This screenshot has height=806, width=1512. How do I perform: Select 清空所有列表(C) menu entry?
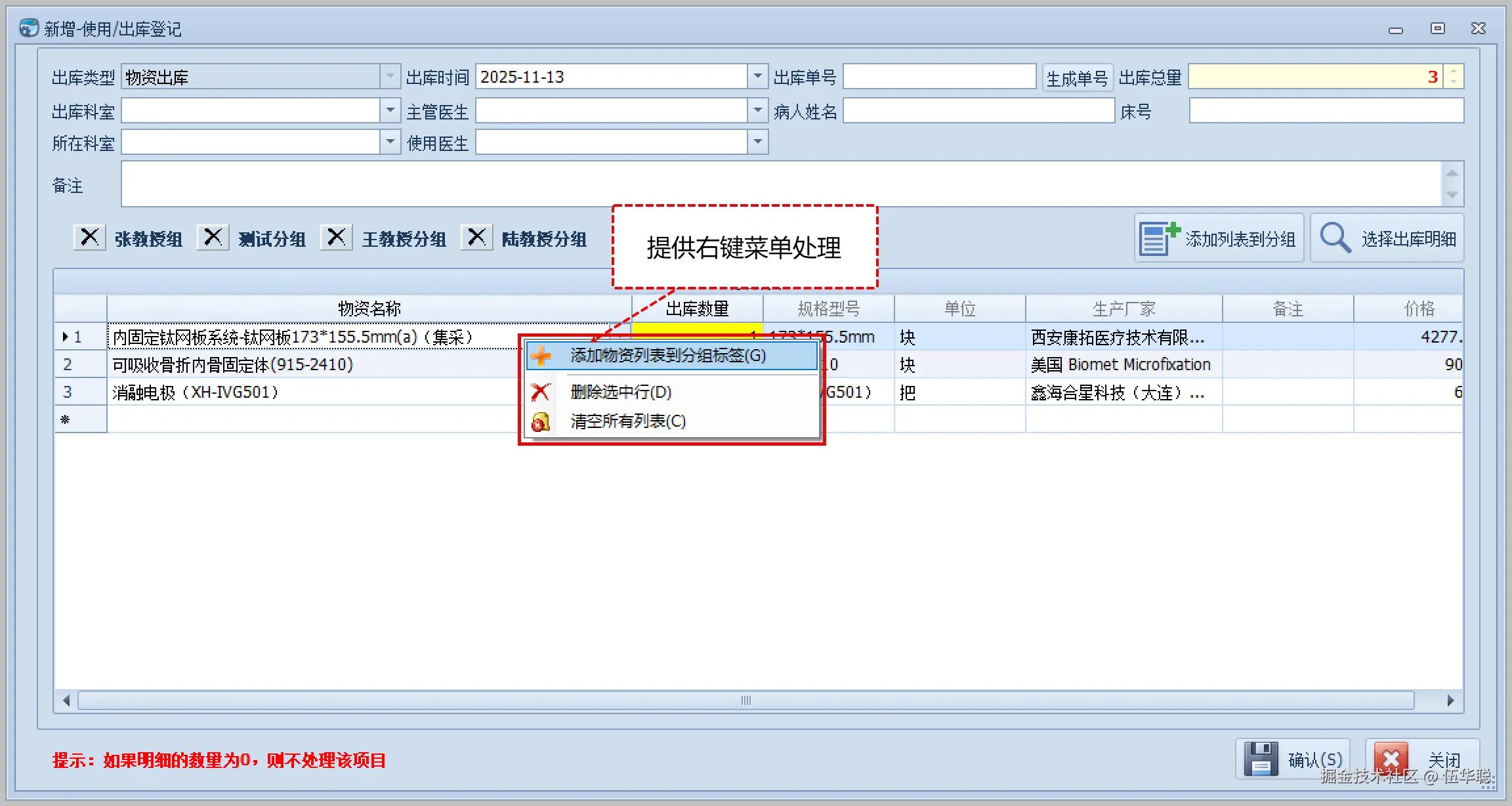(x=627, y=421)
